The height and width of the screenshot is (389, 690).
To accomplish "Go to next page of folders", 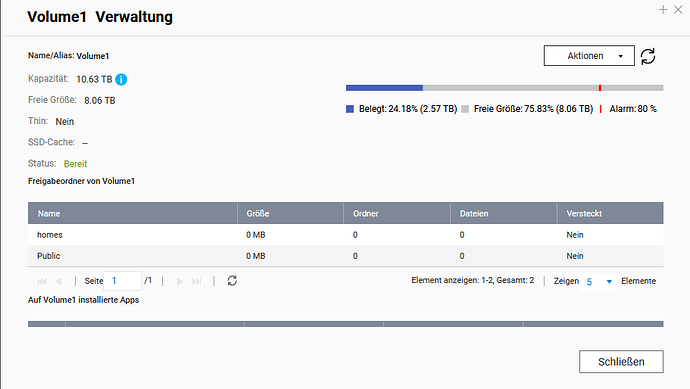I will pos(180,281).
